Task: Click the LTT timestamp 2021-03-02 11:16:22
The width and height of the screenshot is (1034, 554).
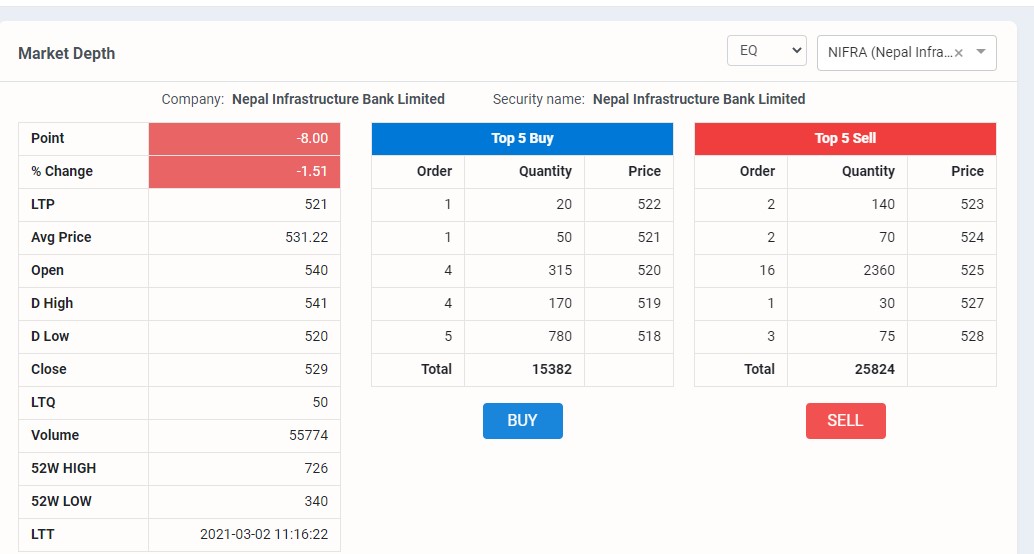Action: coord(264,534)
